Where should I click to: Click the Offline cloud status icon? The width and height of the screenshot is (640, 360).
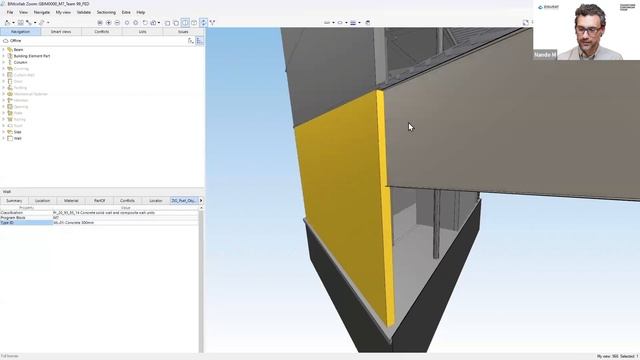pos(5,41)
